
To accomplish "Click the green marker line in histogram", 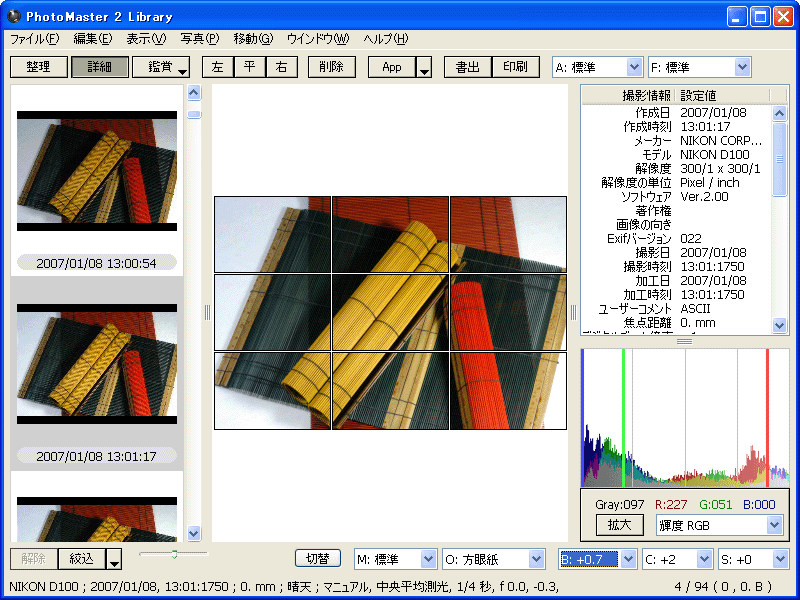I will tap(623, 417).
